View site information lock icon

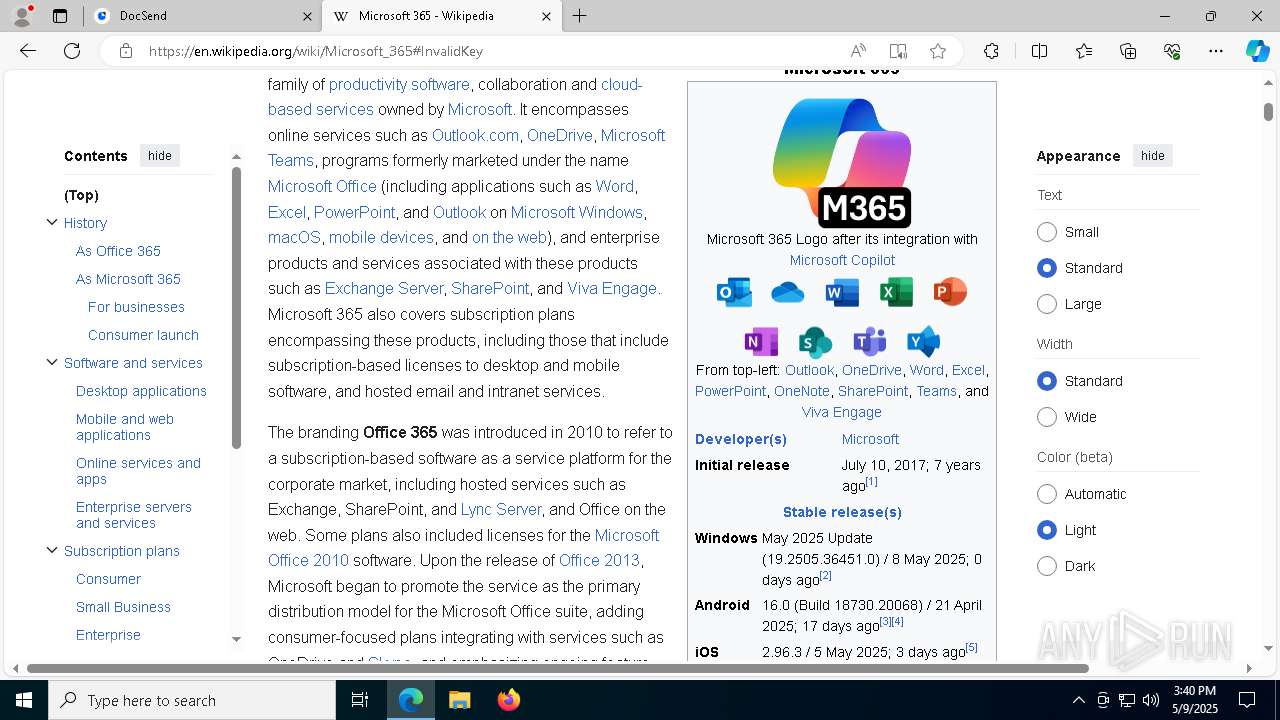(125, 51)
